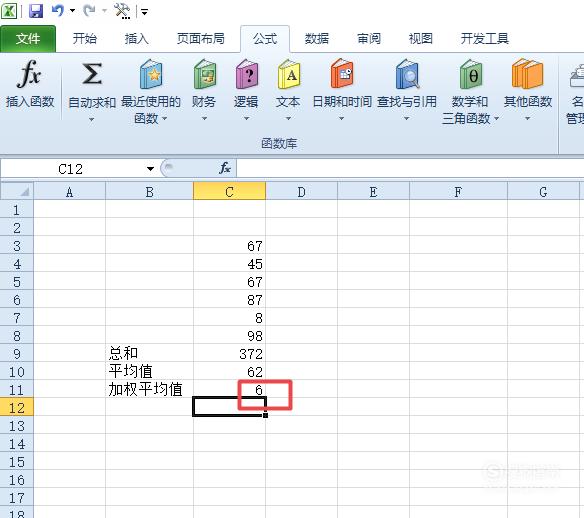Expand the 文本 dropdown arrow
This screenshot has height=518, width=584.
point(288,119)
